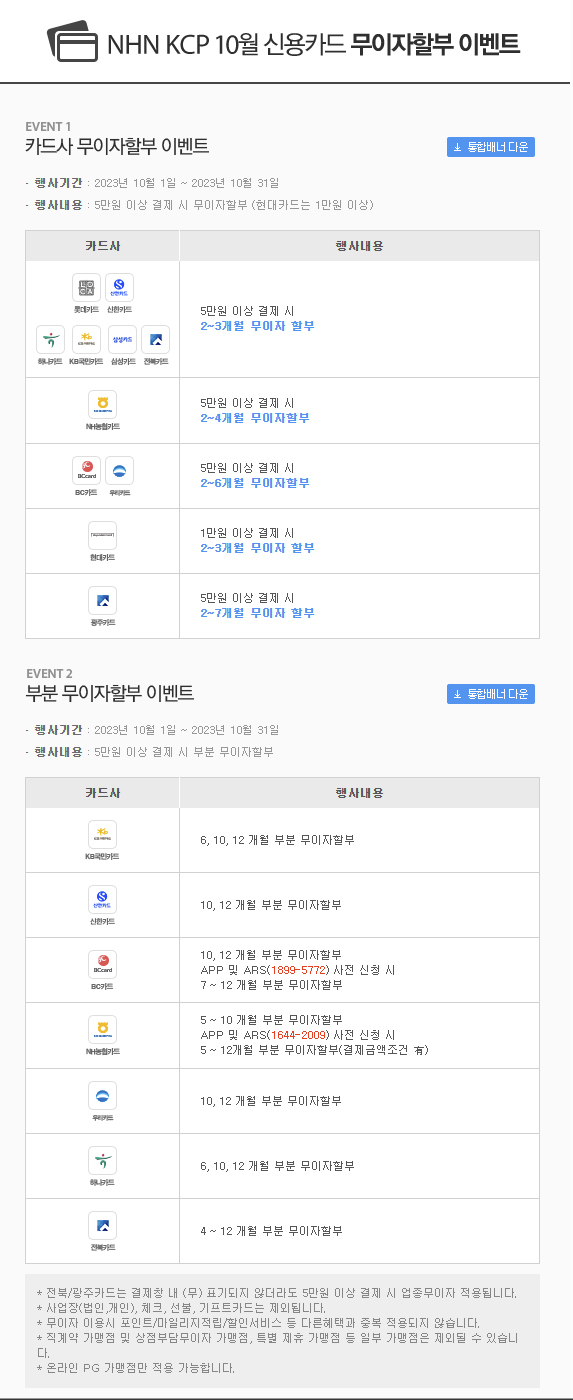Download the 통합배너 for EVENT 2
Screen dimensions: 573x1400
click(x=491, y=694)
